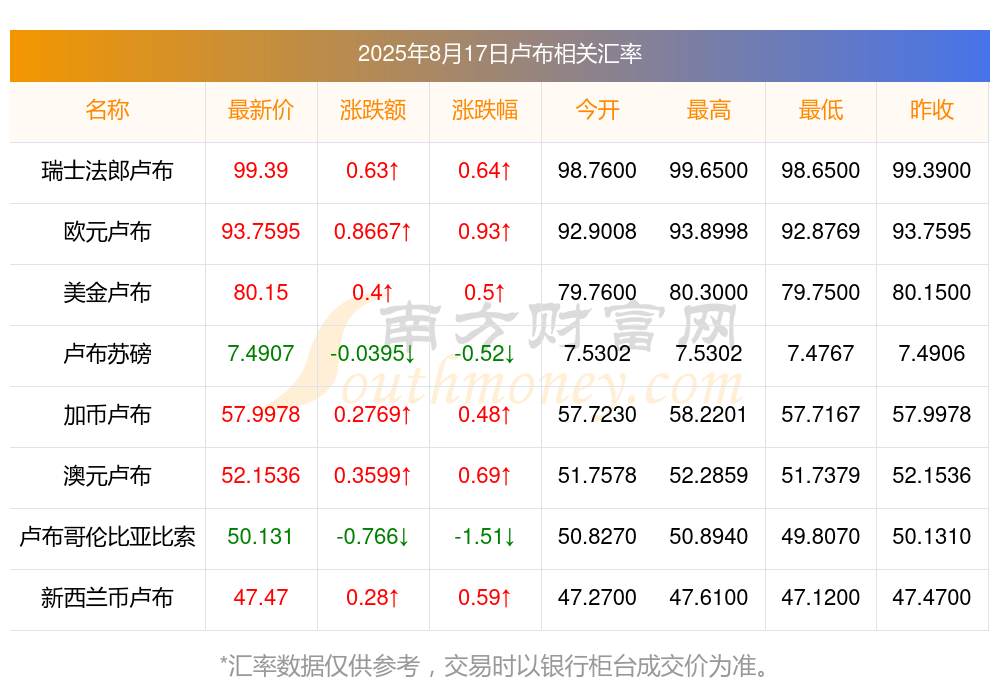Click the change percent -1.51↓

[485, 537]
